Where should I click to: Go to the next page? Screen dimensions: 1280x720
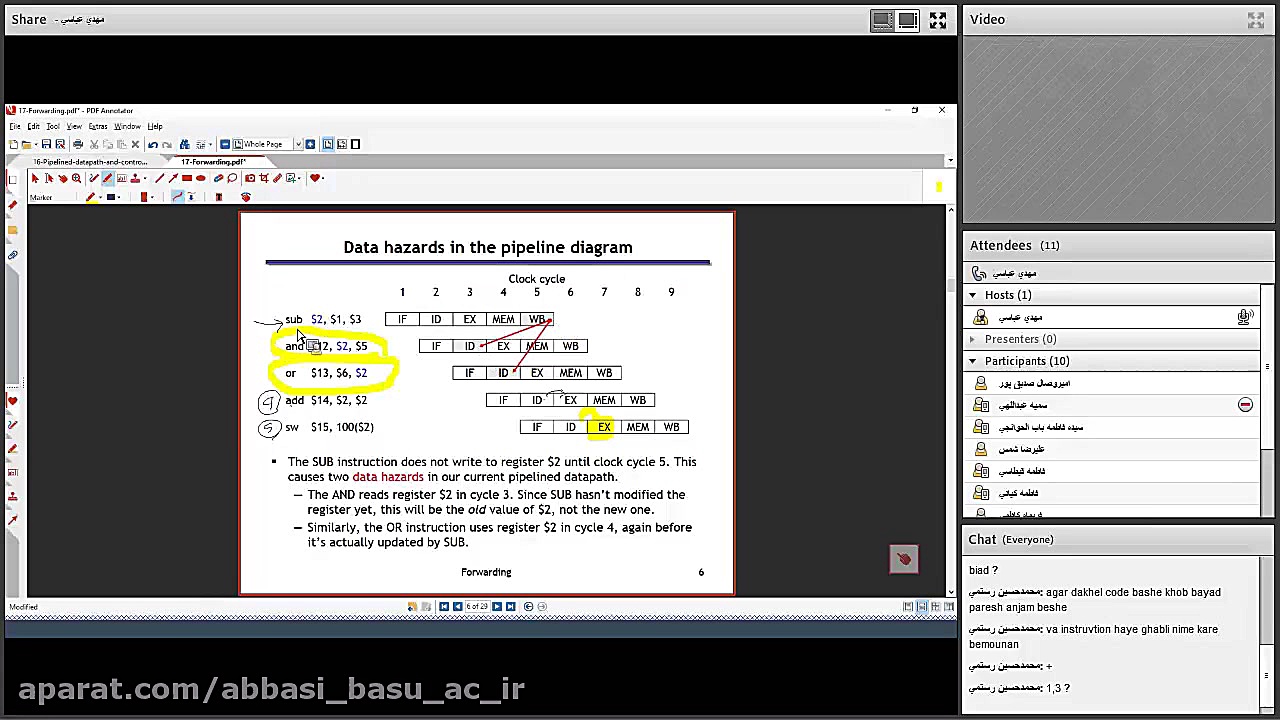point(497,606)
